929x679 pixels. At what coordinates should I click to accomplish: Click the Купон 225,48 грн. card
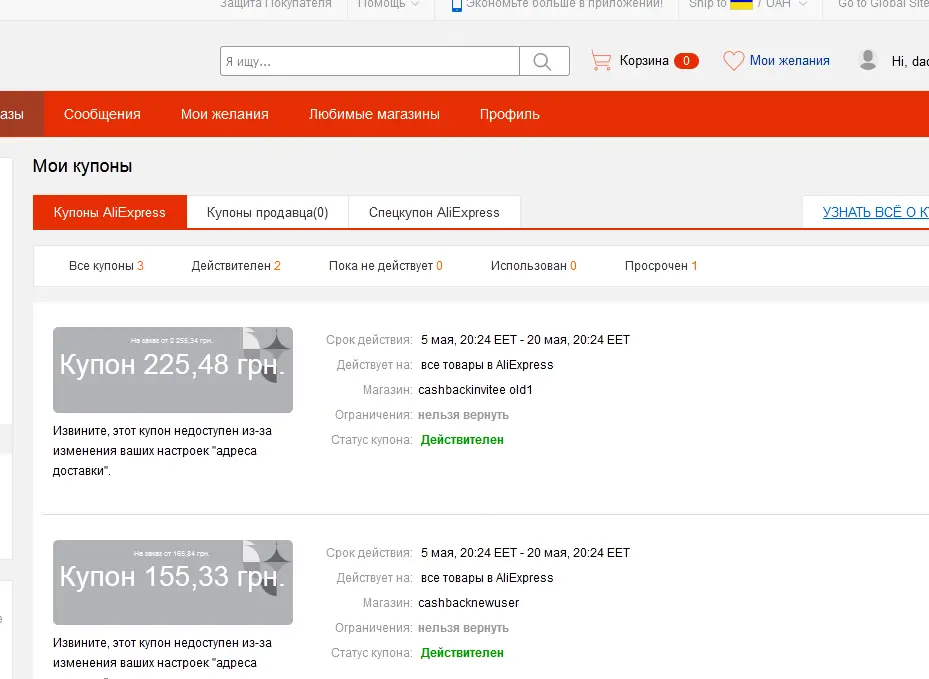[173, 370]
